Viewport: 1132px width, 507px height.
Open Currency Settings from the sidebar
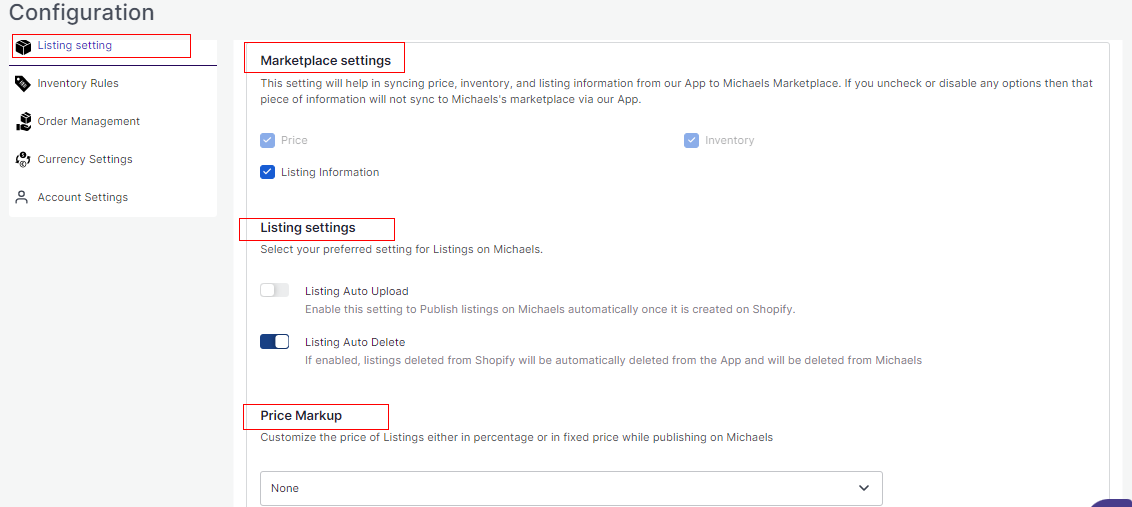[x=85, y=160]
